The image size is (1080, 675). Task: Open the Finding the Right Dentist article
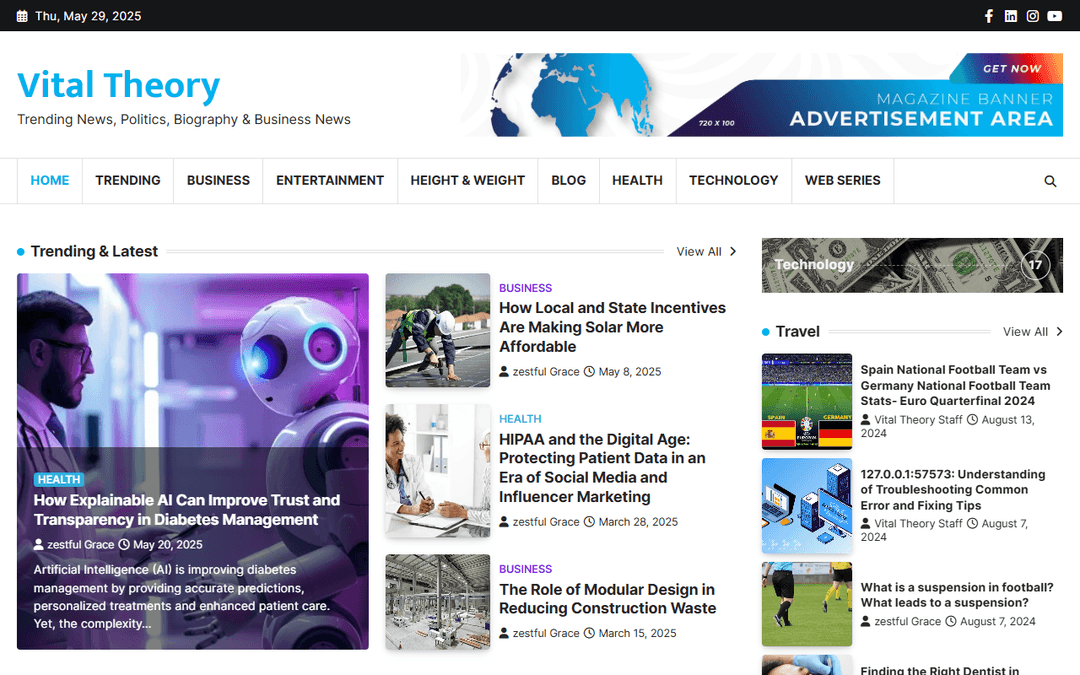939,669
